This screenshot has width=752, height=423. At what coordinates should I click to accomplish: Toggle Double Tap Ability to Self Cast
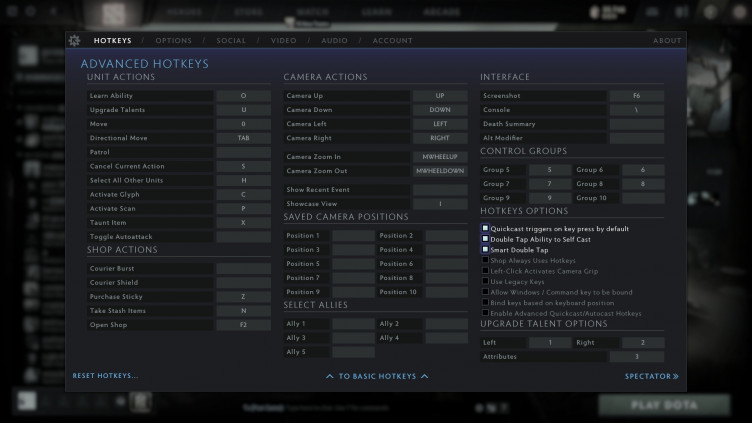(x=486, y=239)
